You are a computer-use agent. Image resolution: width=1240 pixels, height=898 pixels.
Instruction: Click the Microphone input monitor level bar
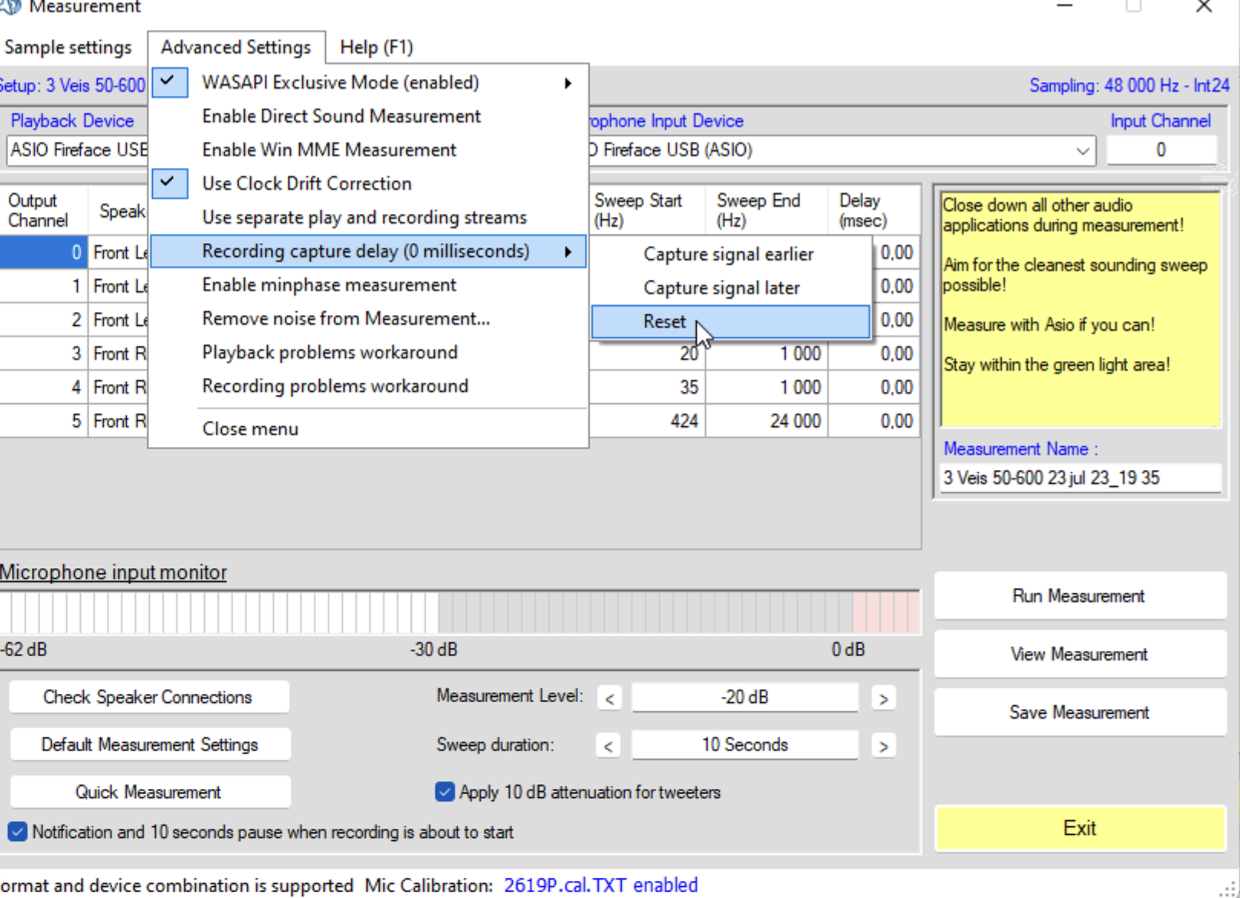click(460, 613)
